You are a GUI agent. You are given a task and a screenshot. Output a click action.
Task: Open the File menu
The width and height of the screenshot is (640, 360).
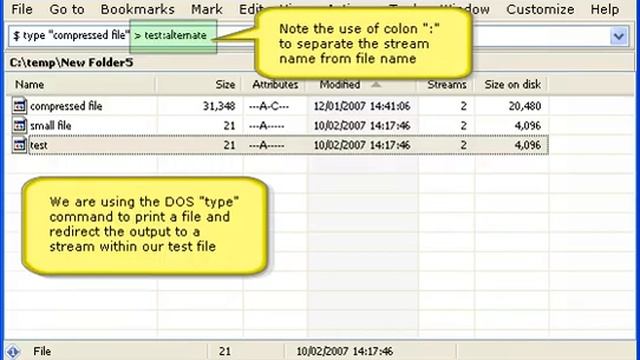[22, 9]
